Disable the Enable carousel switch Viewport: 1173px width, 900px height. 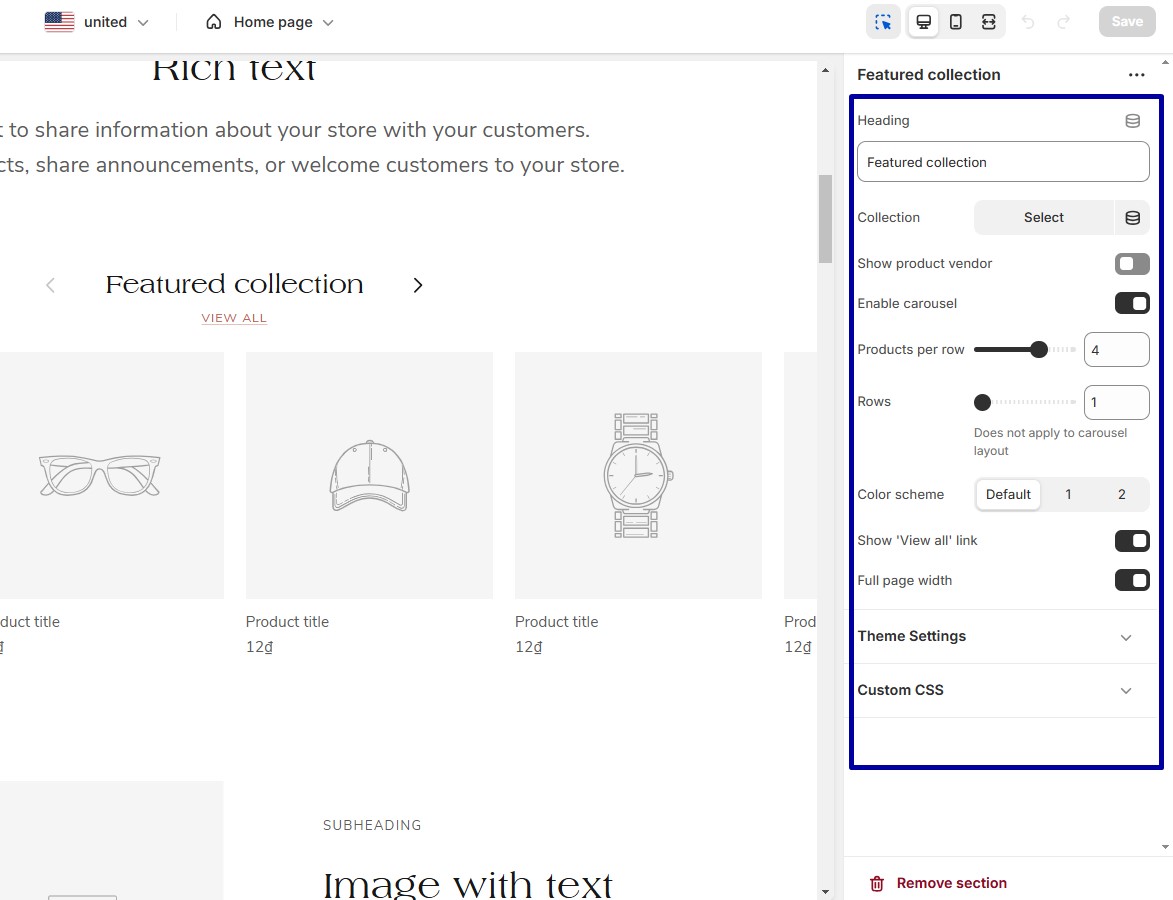(x=1132, y=303)
